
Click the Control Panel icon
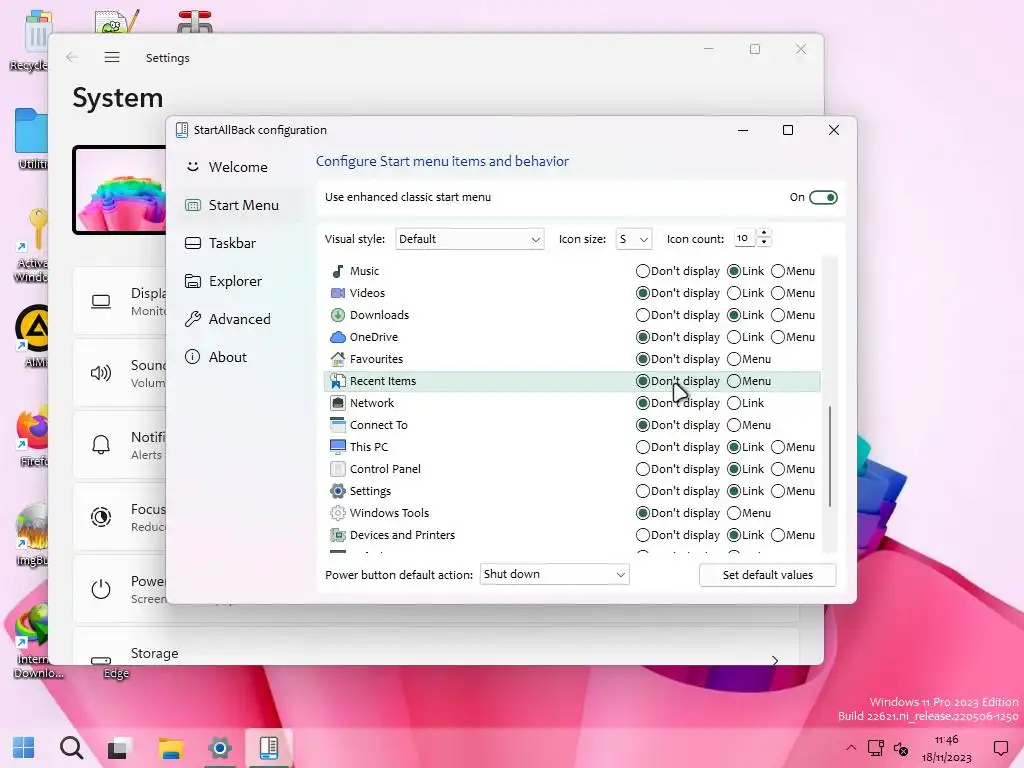point(338,469)
